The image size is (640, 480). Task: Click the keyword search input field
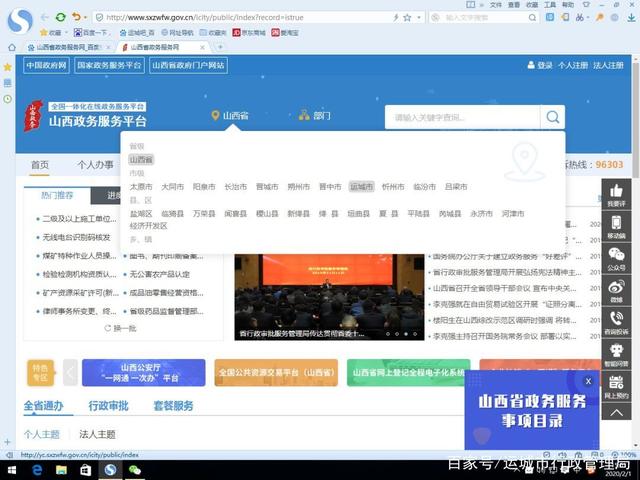tap(463, 117)
